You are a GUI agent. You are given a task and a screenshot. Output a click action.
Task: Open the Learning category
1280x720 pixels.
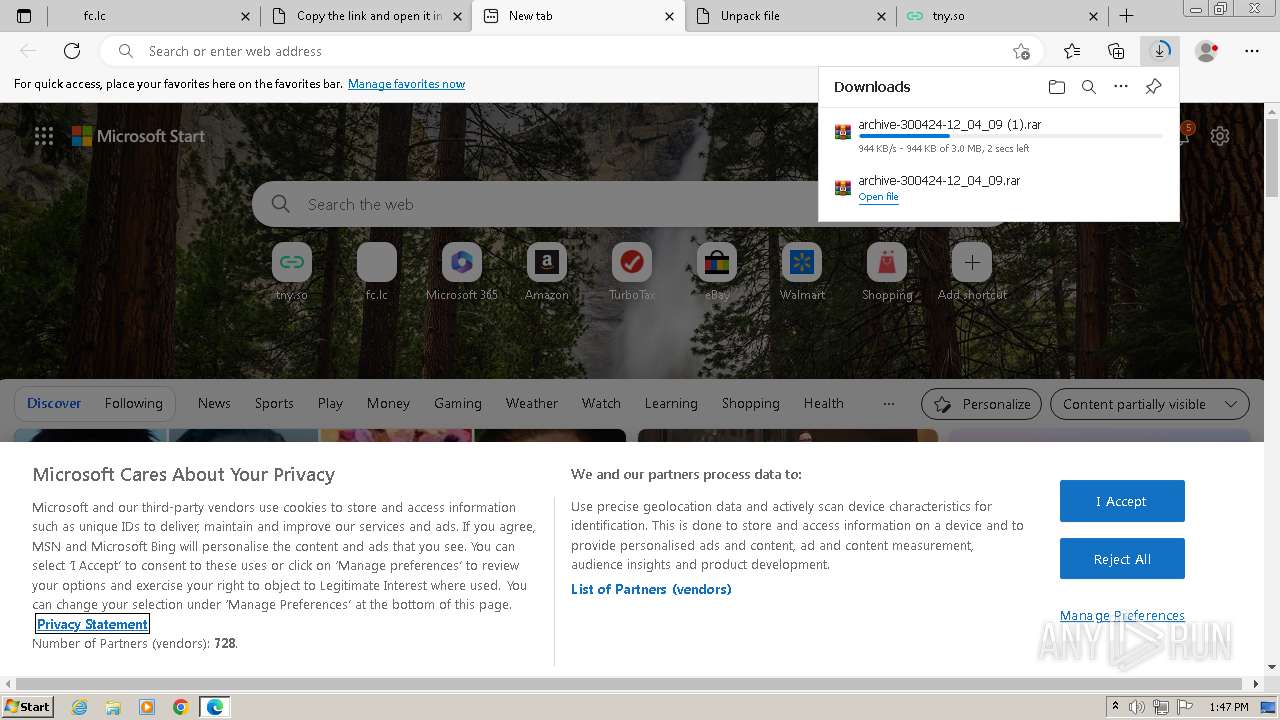(x=671, y=403)
